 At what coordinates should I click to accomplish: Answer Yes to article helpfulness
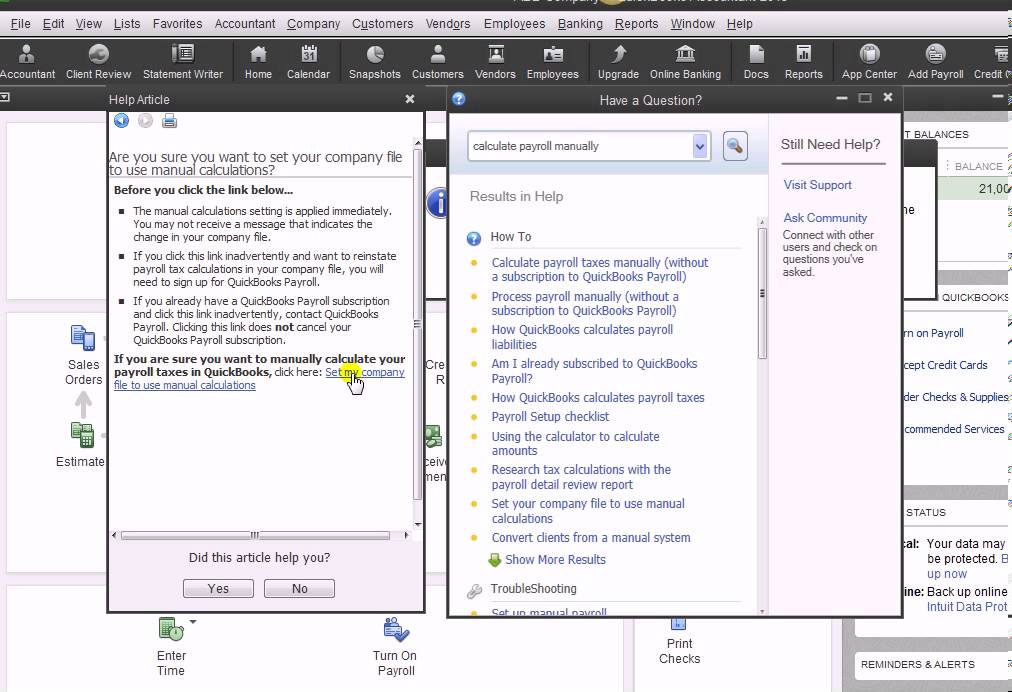218,589
